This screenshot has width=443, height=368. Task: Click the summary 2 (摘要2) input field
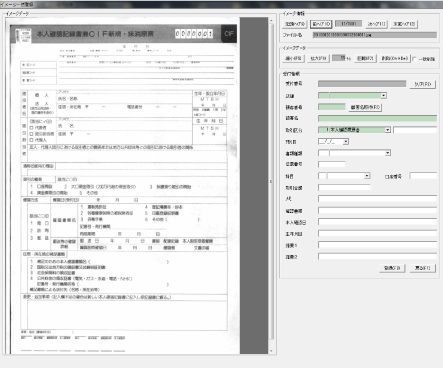[x=377, y=256]
